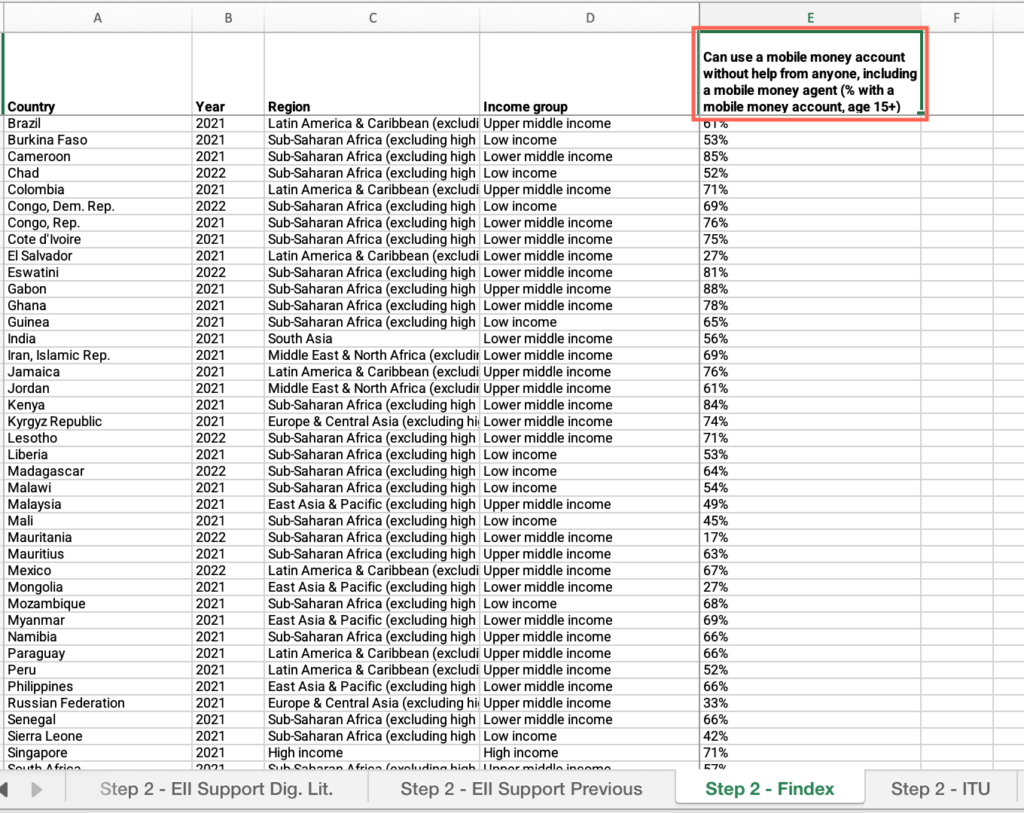This screenshot has height=813, width=1024.
Task: Select column B header
Action: coord(228,18)
